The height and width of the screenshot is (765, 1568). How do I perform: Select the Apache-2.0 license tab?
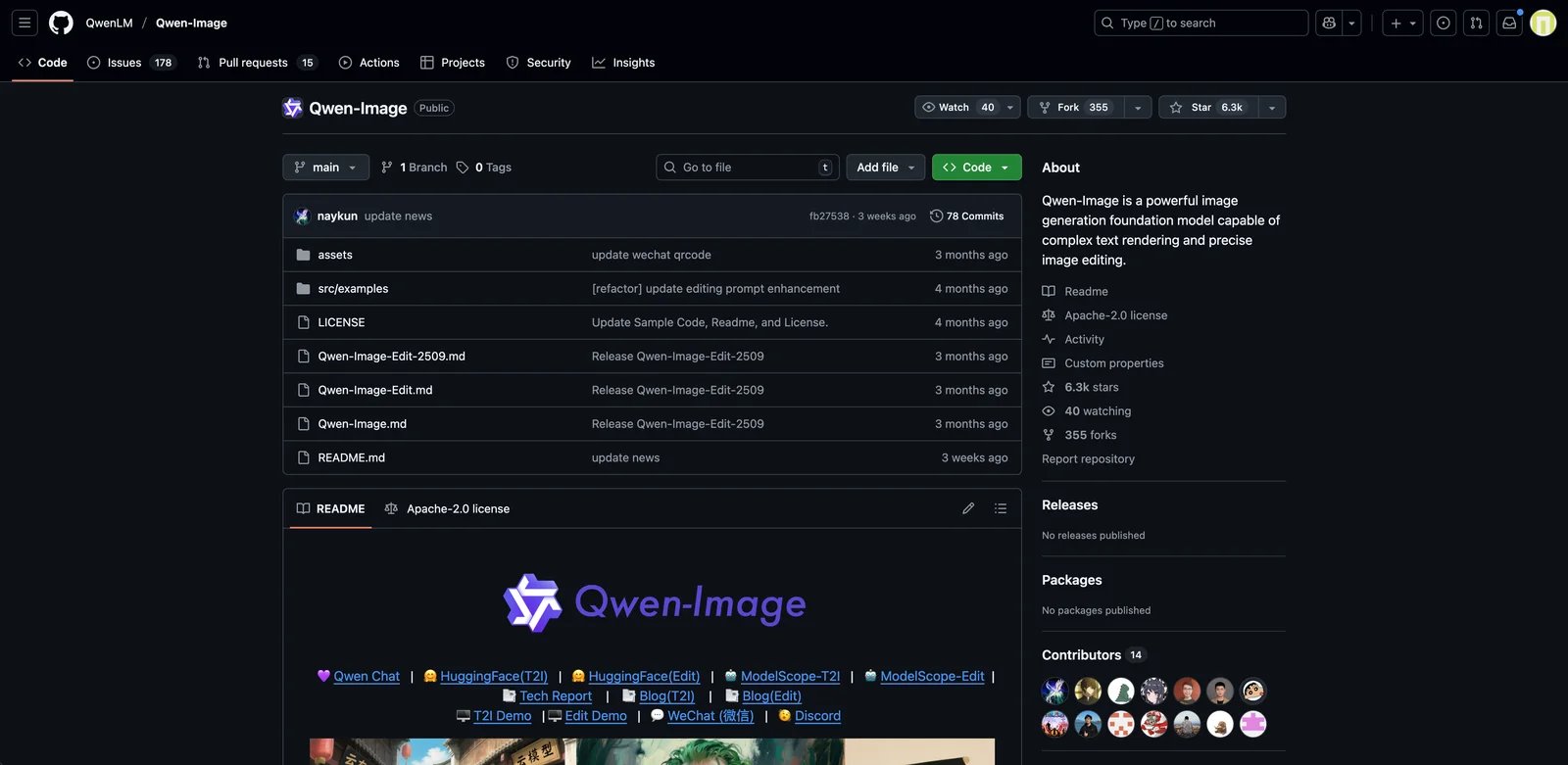coord(447,508)
